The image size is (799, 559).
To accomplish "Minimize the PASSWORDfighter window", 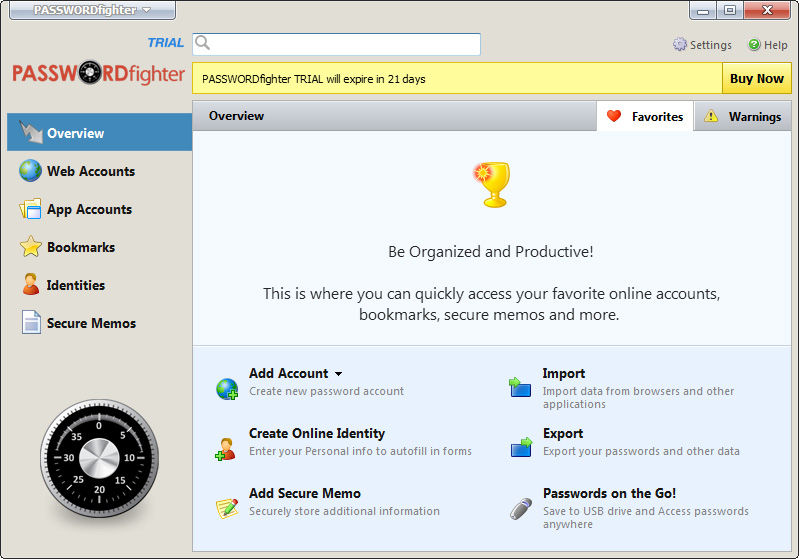I will tap(703, 10).
